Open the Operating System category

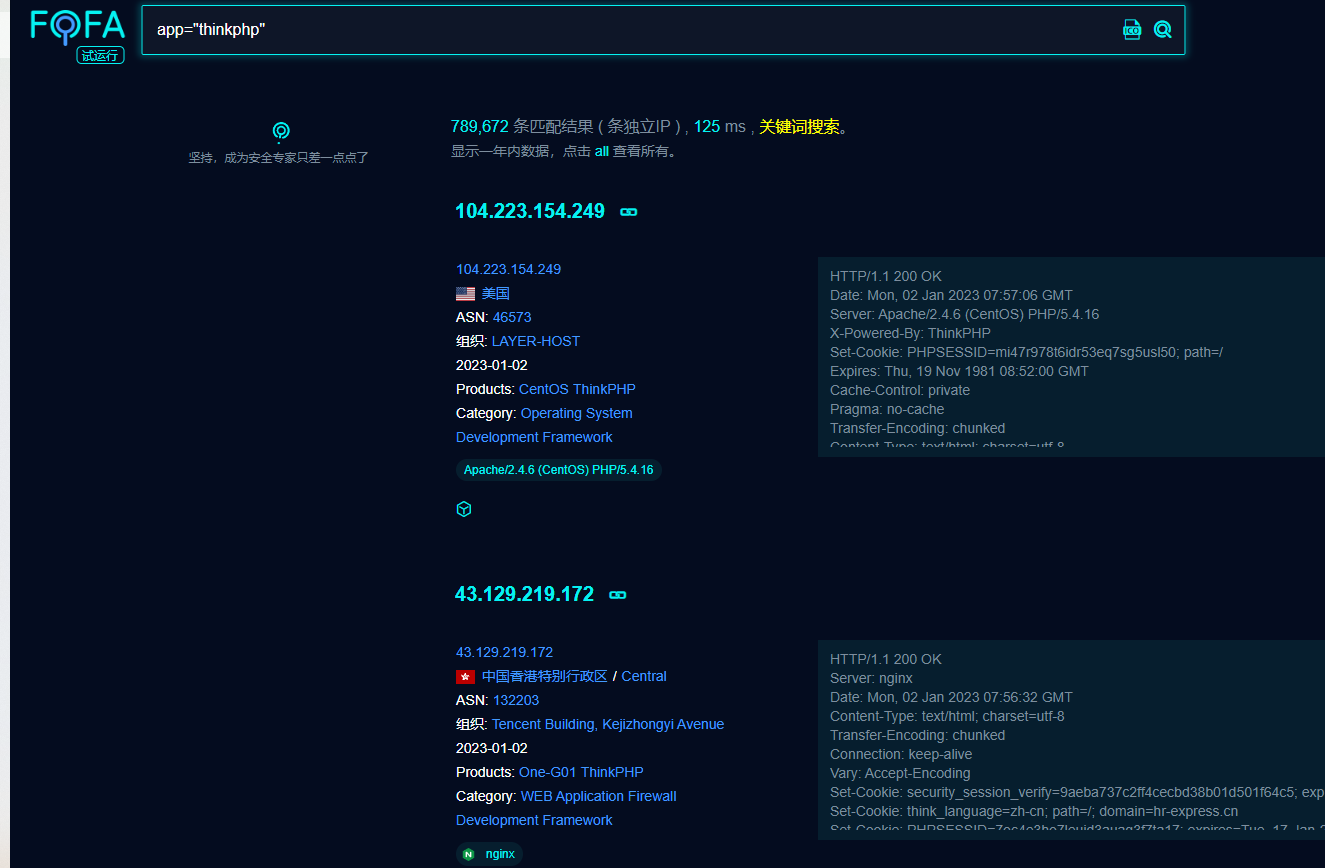coord(577,413)
